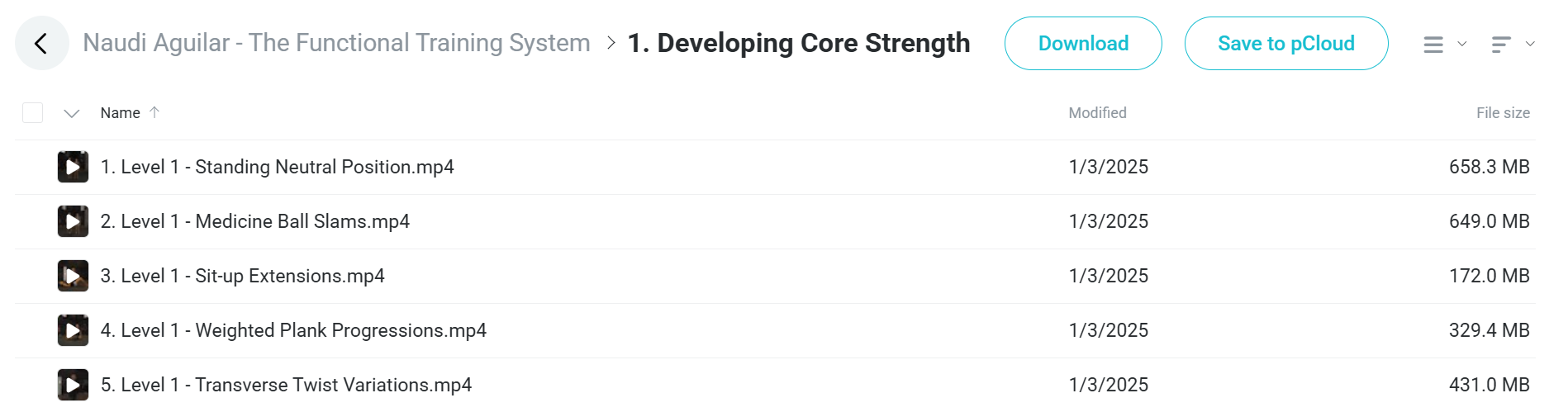
Task: Navigate to Naudi Aguilar parent folder breadcrumb
Action: coord(336,43)
